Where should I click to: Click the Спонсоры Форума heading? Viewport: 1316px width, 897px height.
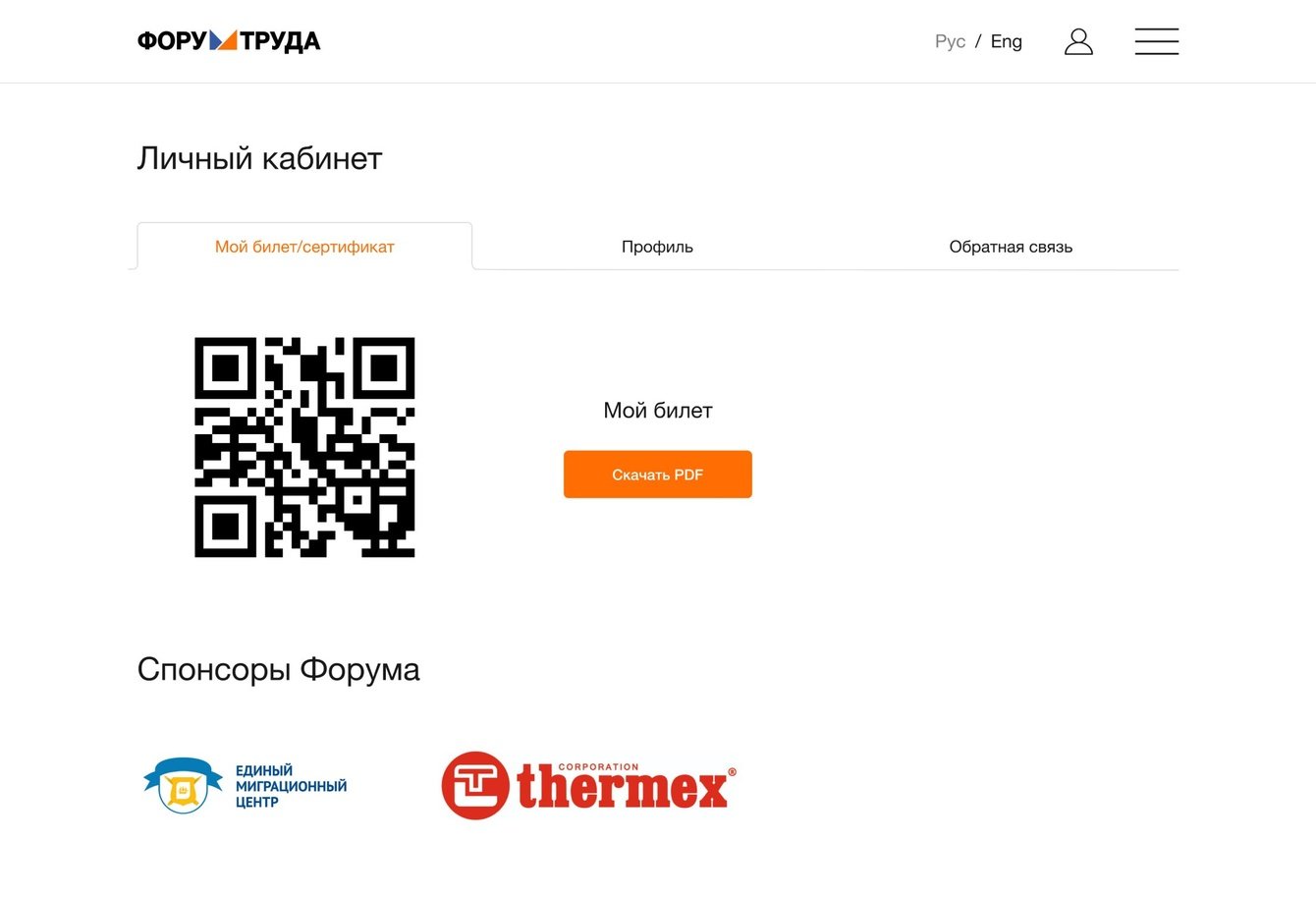coord(278,669)
